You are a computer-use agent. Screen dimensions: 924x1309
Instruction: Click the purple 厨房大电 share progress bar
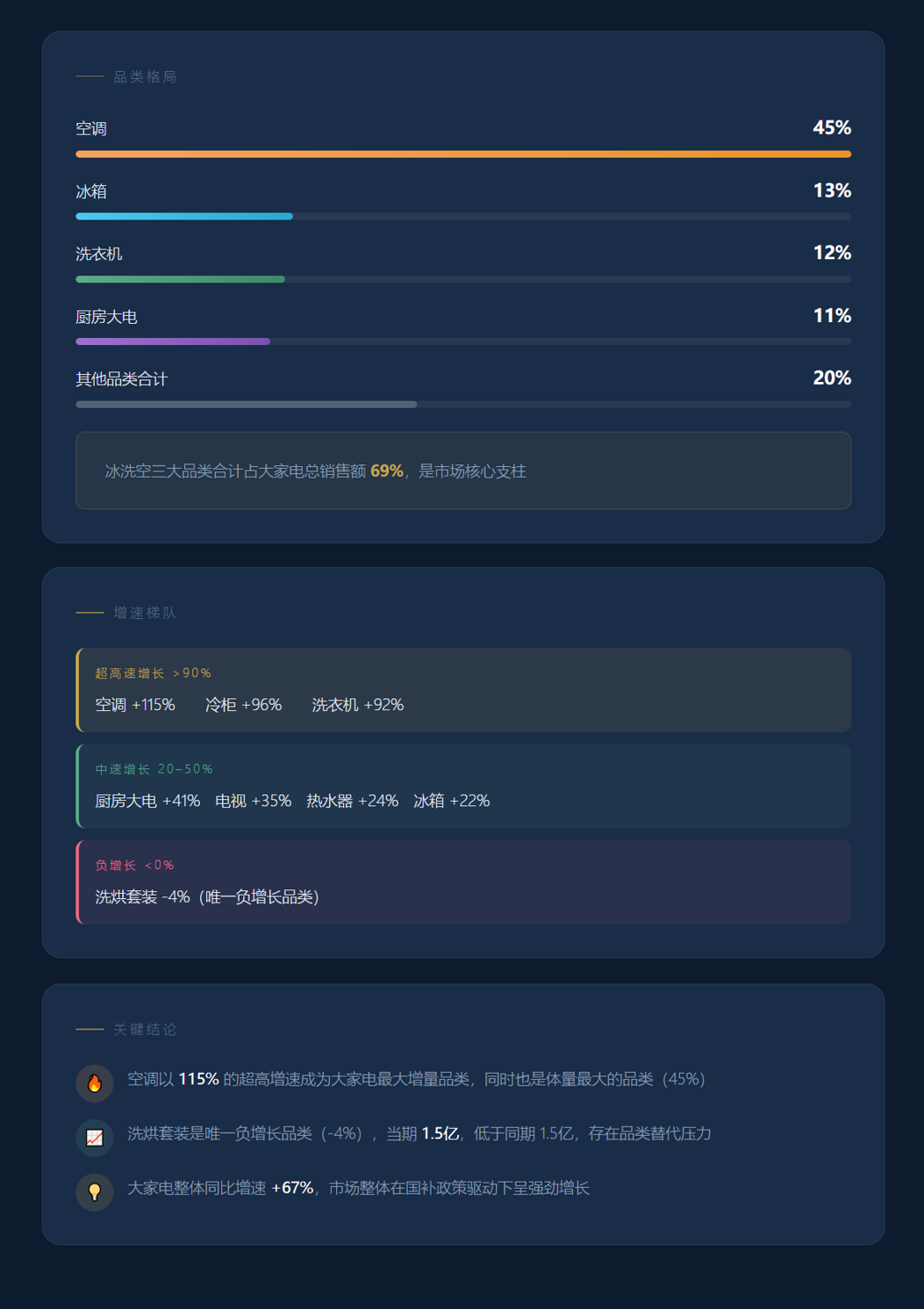[x=173, y=342]
